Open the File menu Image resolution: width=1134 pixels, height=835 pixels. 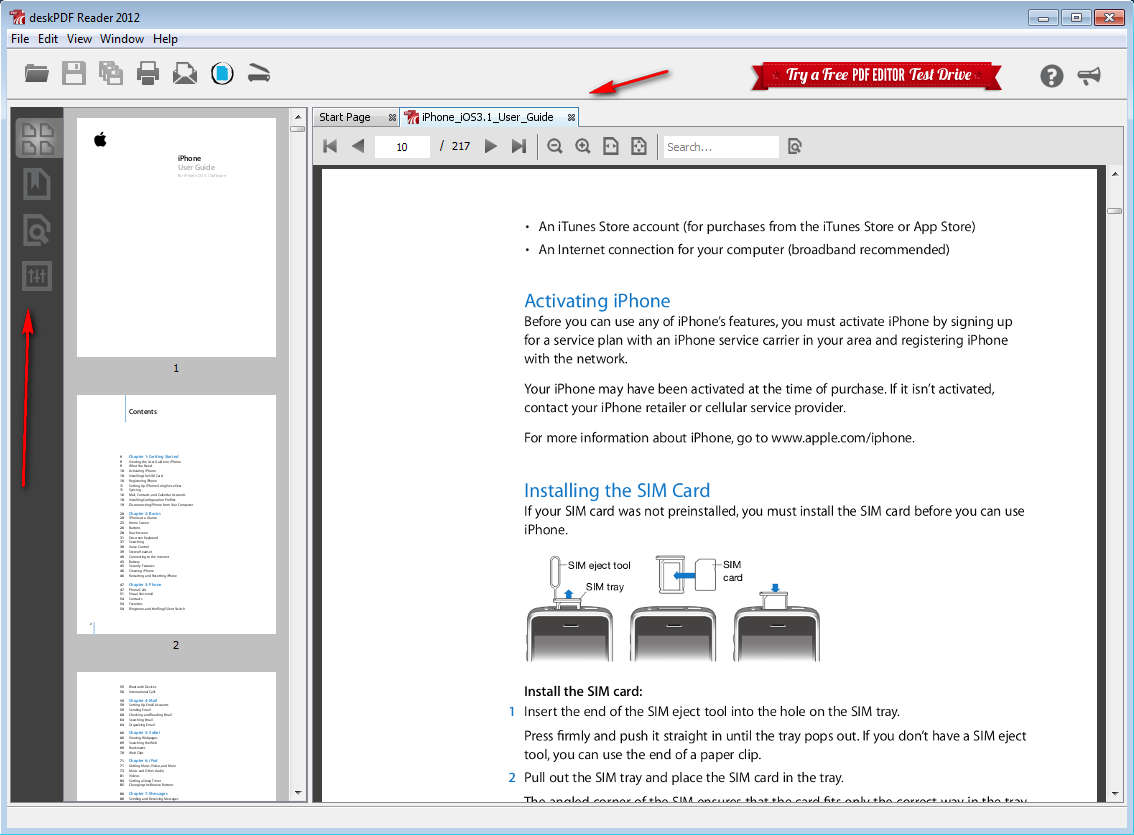tap(20, 39)
